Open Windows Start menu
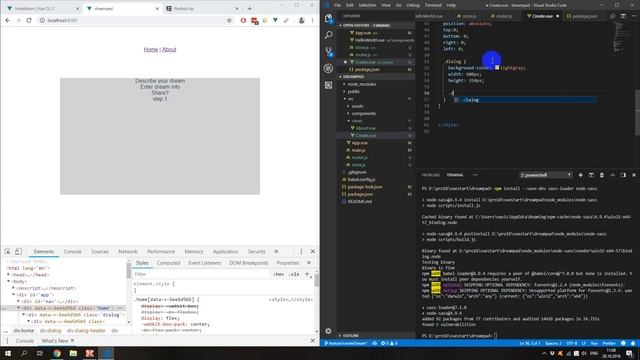 (8, 353)
